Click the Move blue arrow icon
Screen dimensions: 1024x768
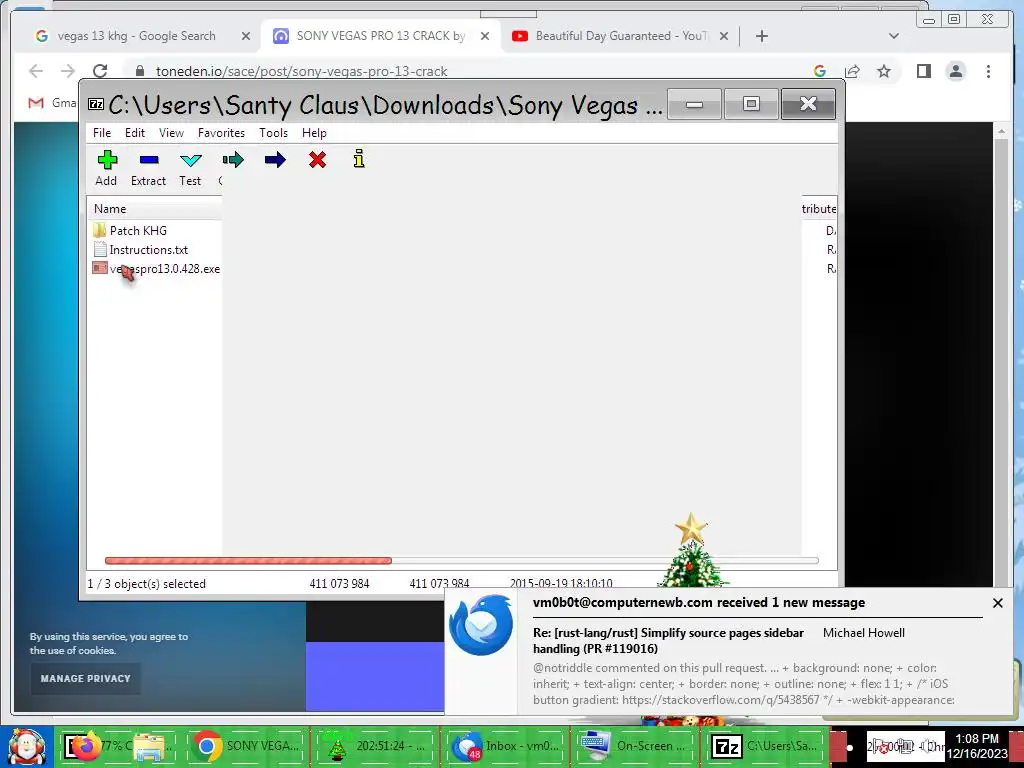(x=275, y=159)
